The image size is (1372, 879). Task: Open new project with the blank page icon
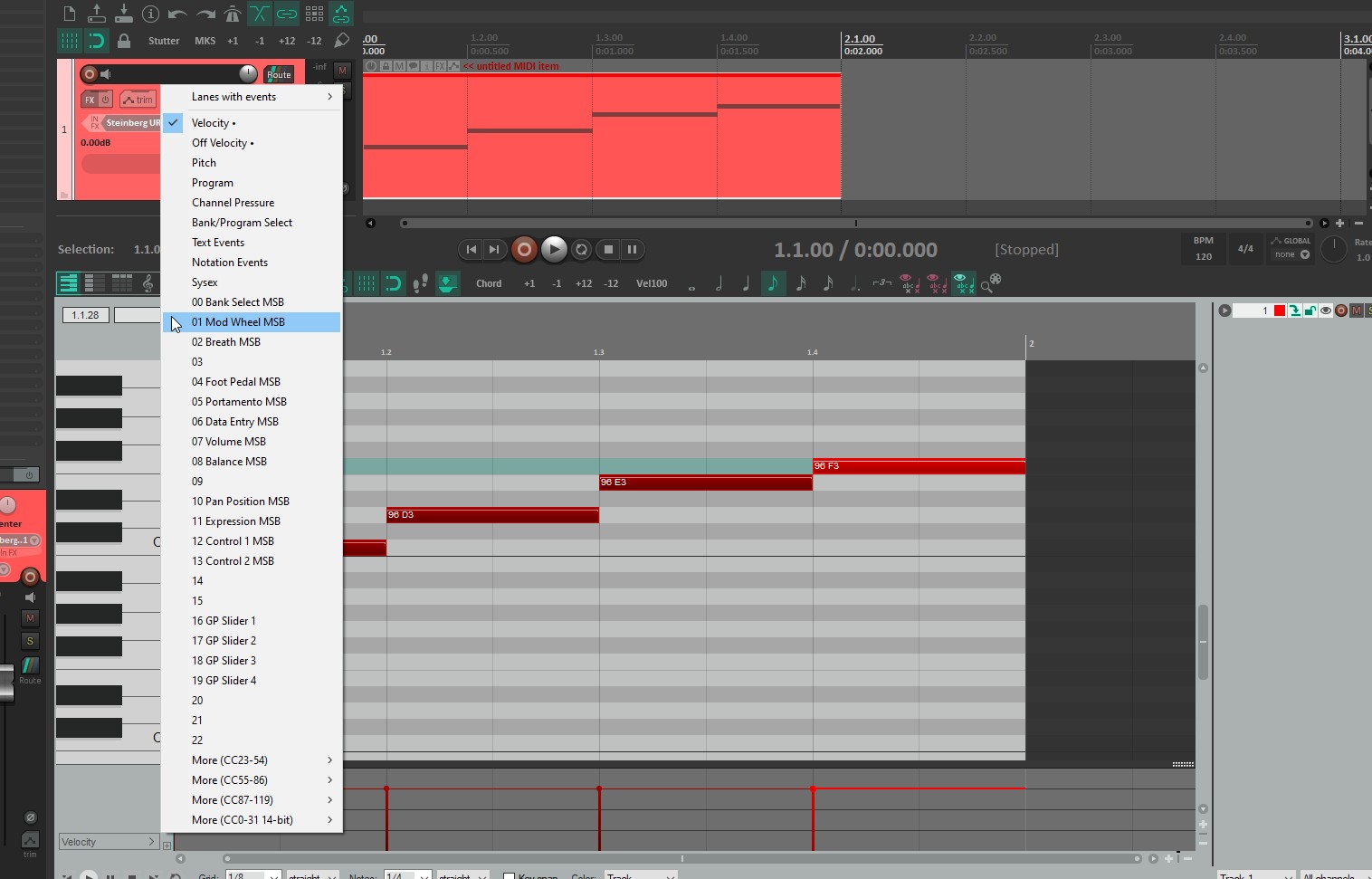tap(70, 14)
